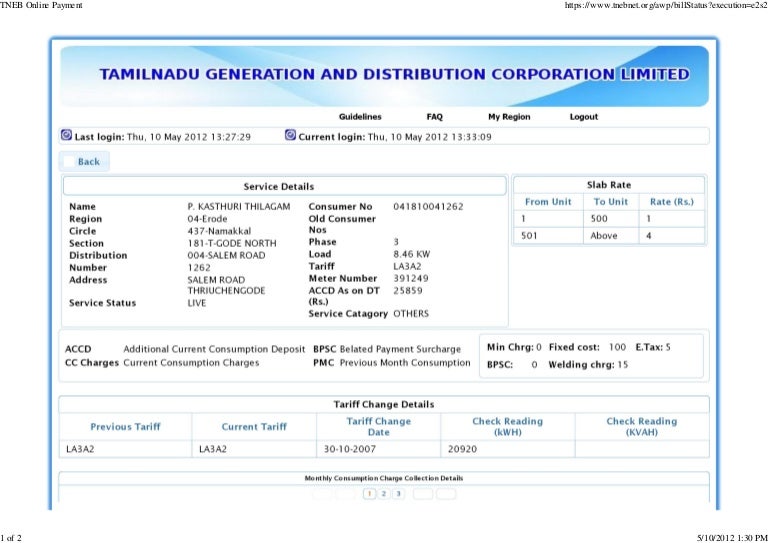Click the first page arrow in paginator
This screenshot has height=543, width=768.
(x=322, y=493)
